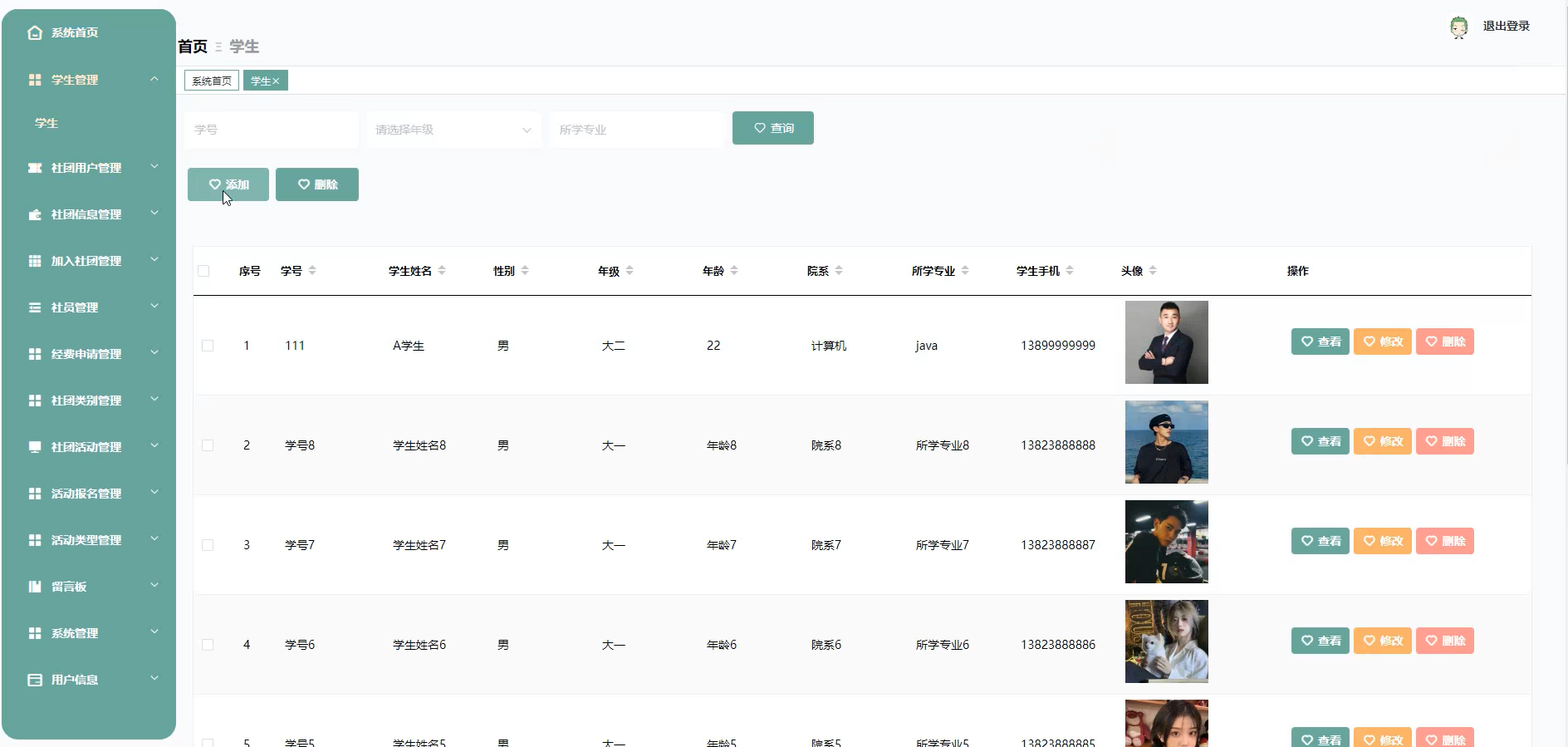Expand the 加入社团管理 chevron

(154, 260)
